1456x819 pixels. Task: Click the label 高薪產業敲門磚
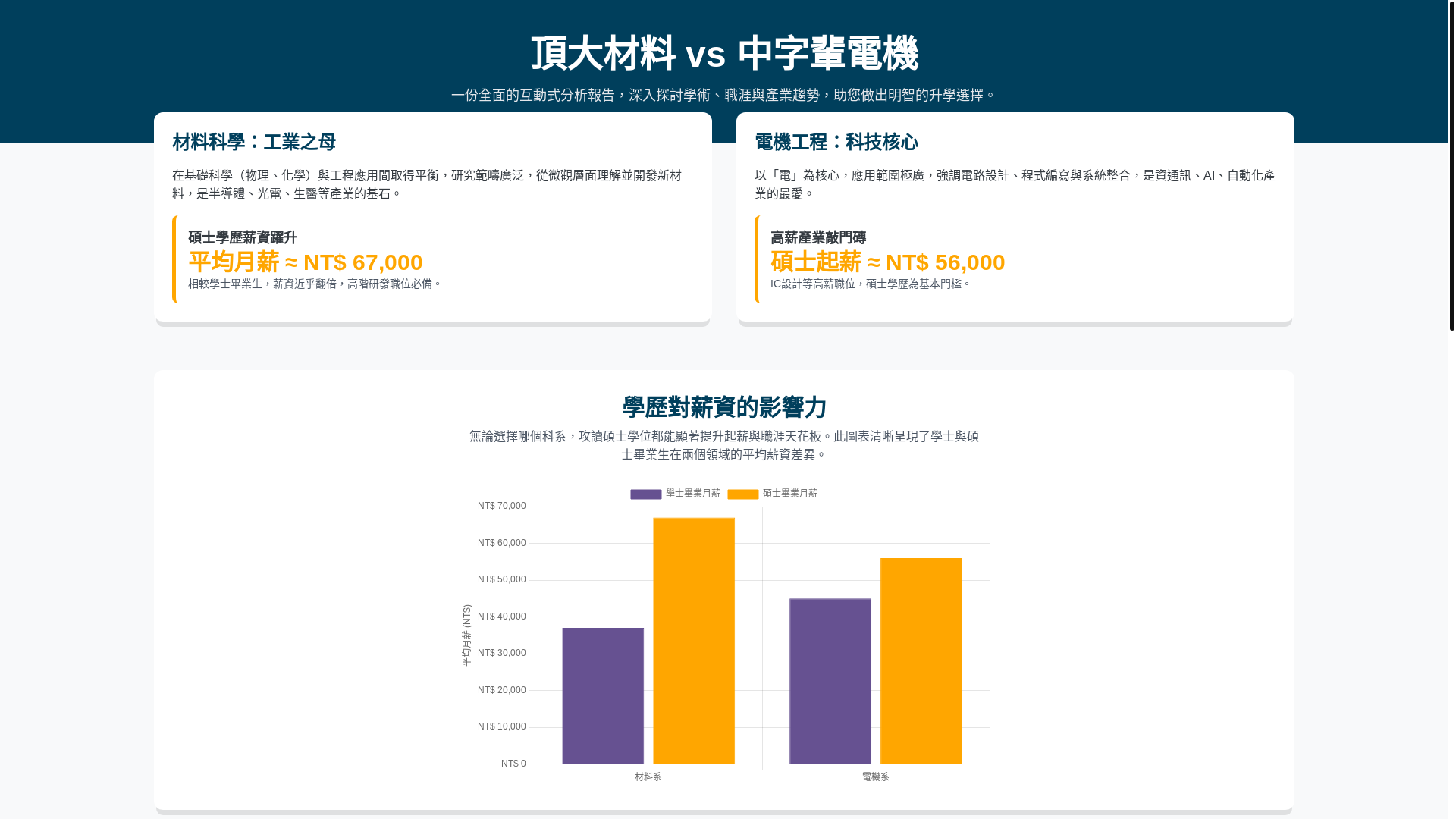[x=818, y=237]
